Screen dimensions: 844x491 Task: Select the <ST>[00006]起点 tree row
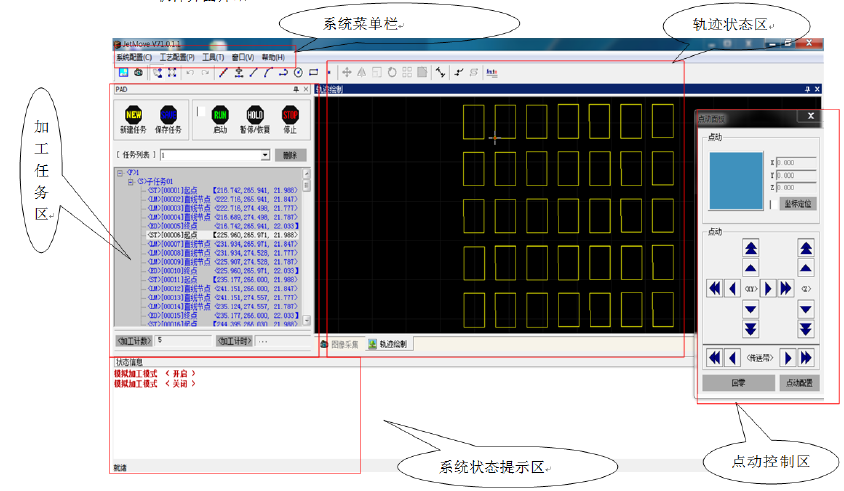(x=223, y=235)
